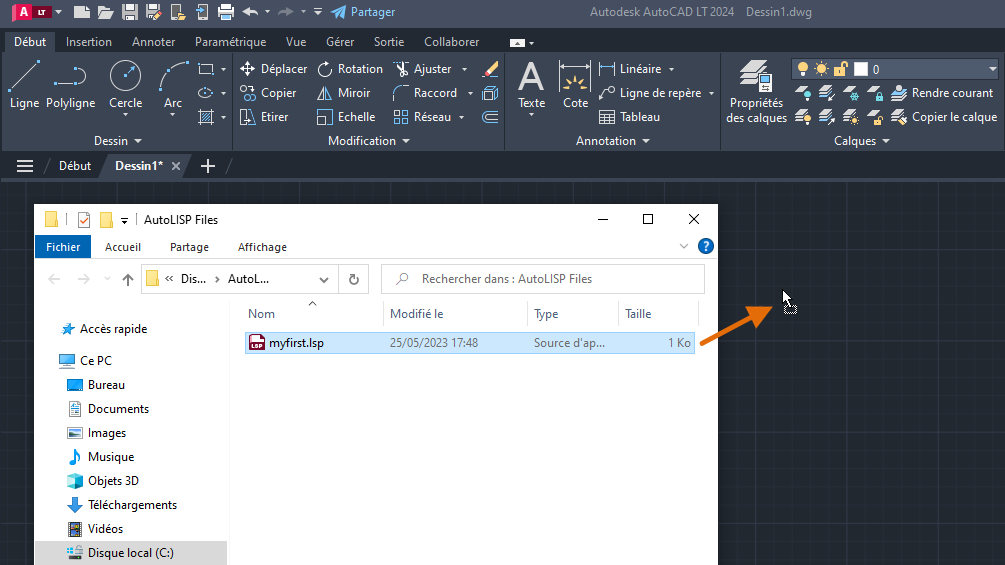This screenshot has height=565, width=1005.
Task: Expand the Explorer ribbon chevron
Action: (x=684, y=247)
